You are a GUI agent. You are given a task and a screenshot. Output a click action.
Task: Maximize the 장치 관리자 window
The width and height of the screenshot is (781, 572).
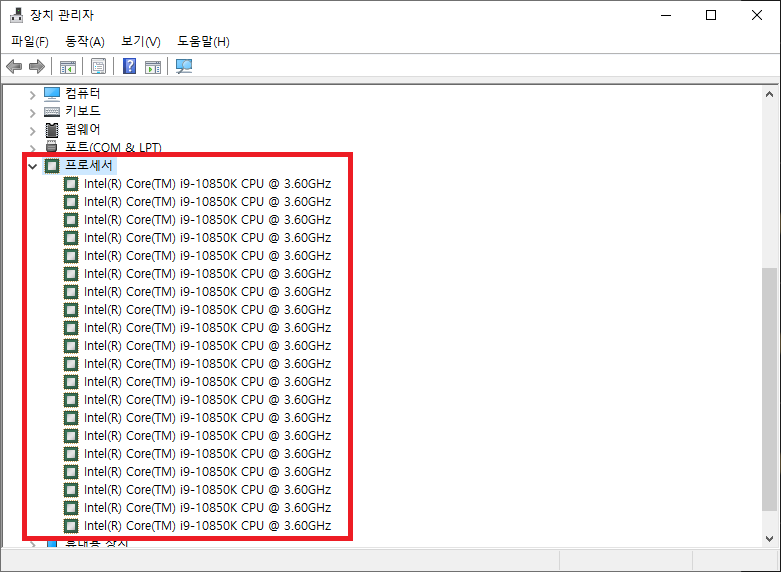tap(711, 15)
